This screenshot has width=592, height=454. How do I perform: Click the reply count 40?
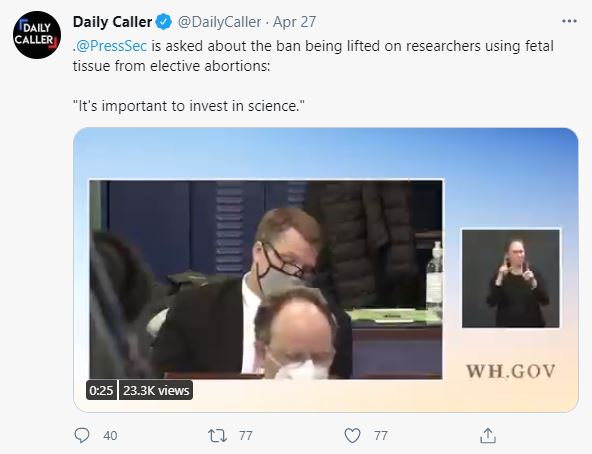tap(110, 435)
